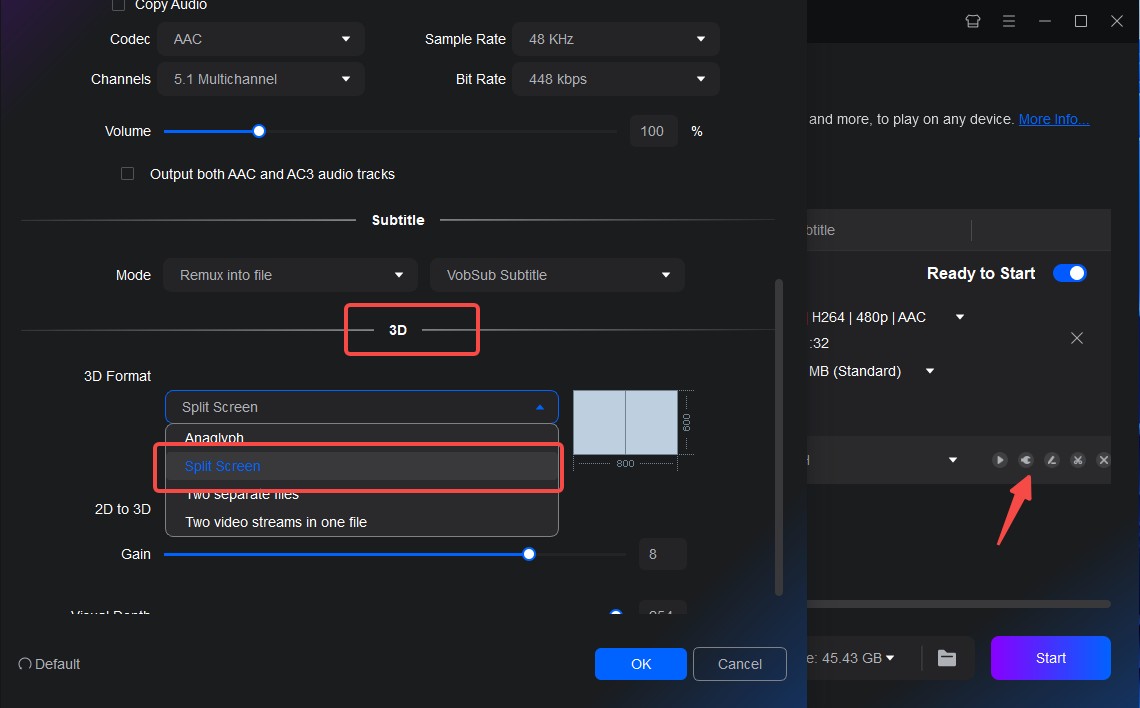This screenshot has width=1140, height=708.
Task: Click the main window horizontal scrollbar
Action: [x=958, y=604]
